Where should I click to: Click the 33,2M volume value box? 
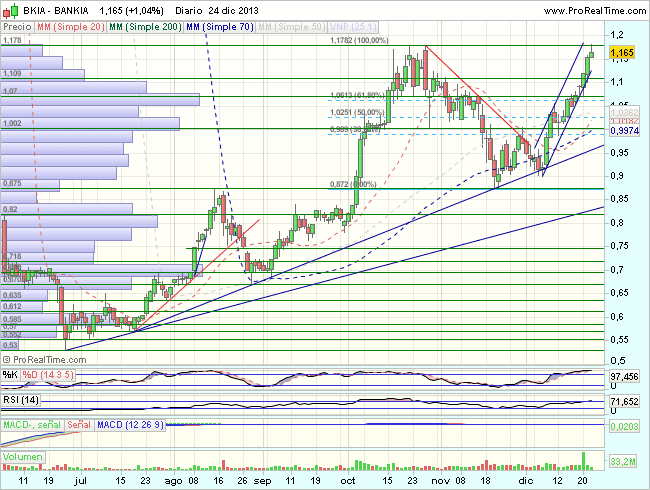point(623,461)
